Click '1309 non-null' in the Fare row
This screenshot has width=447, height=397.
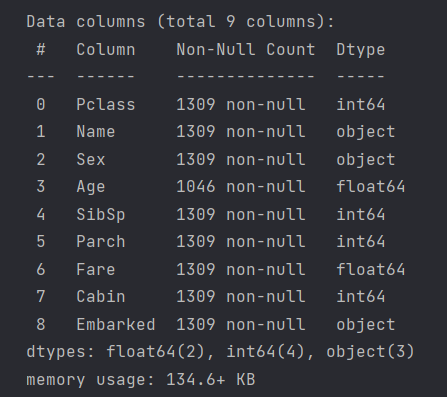pos(241,269)
